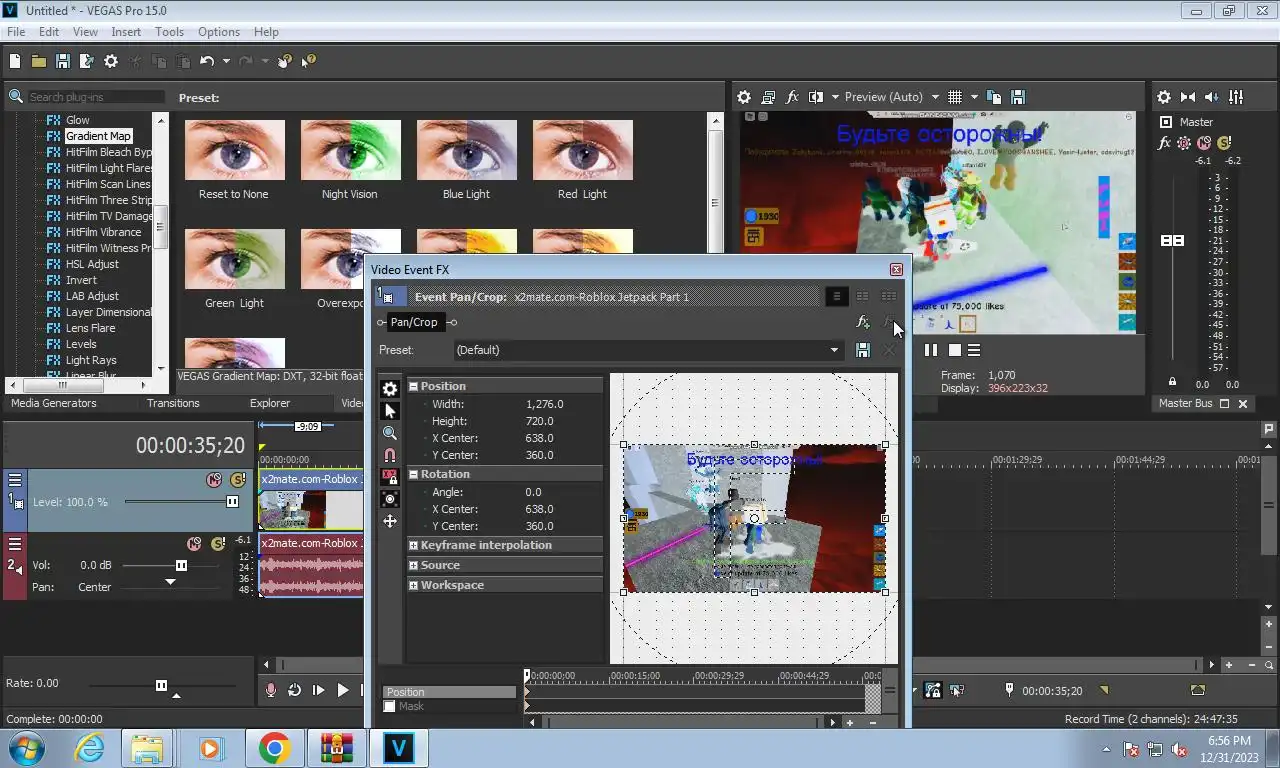Copy snapshot to clipboard in preview
Viewport: 1280px width, 768px height.
coord(994,97)
